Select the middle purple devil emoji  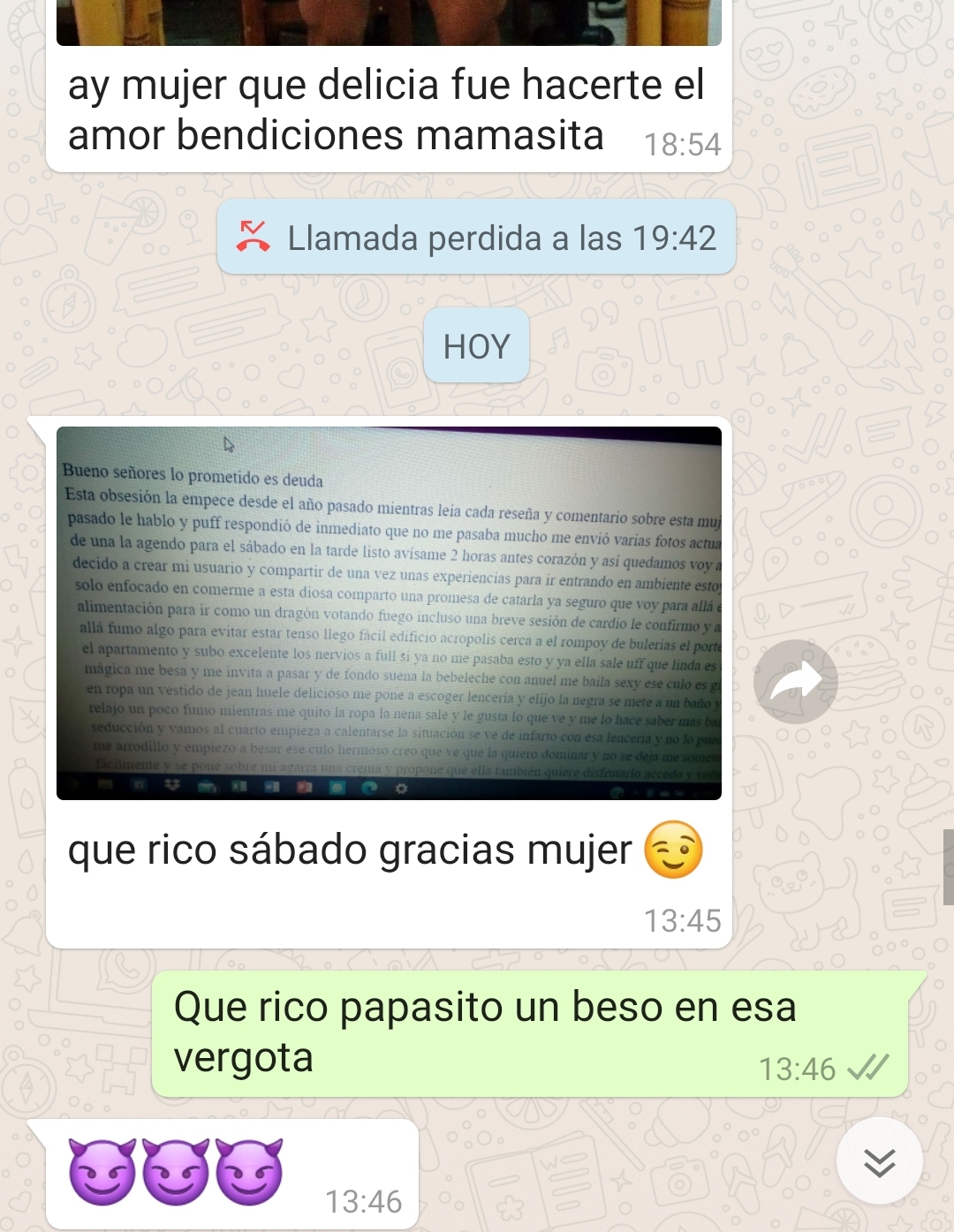pyautogui.click(x=176, y=1172)
